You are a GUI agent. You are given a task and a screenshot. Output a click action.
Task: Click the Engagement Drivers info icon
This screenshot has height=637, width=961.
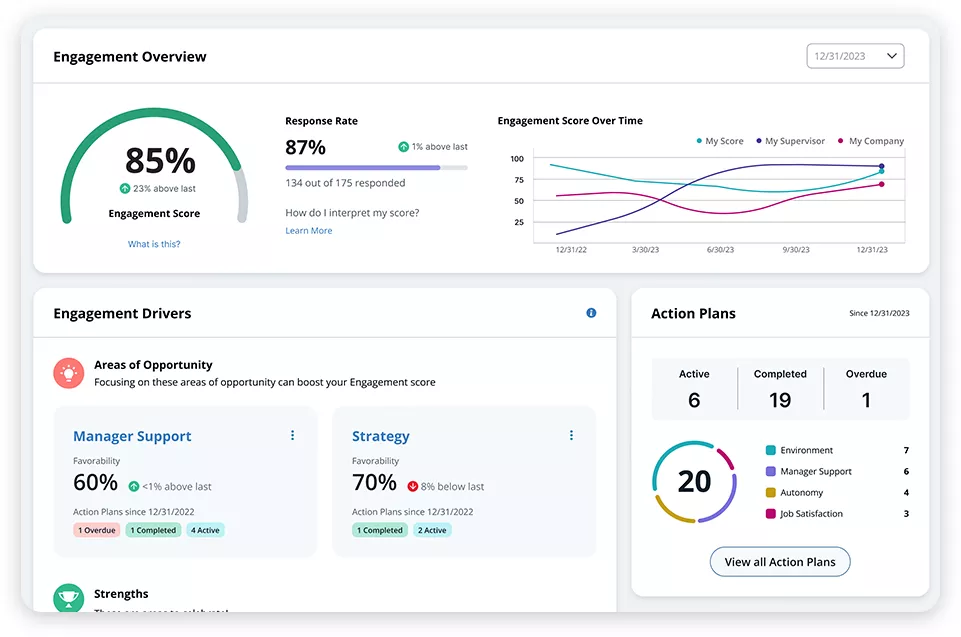tap(591, 313)
